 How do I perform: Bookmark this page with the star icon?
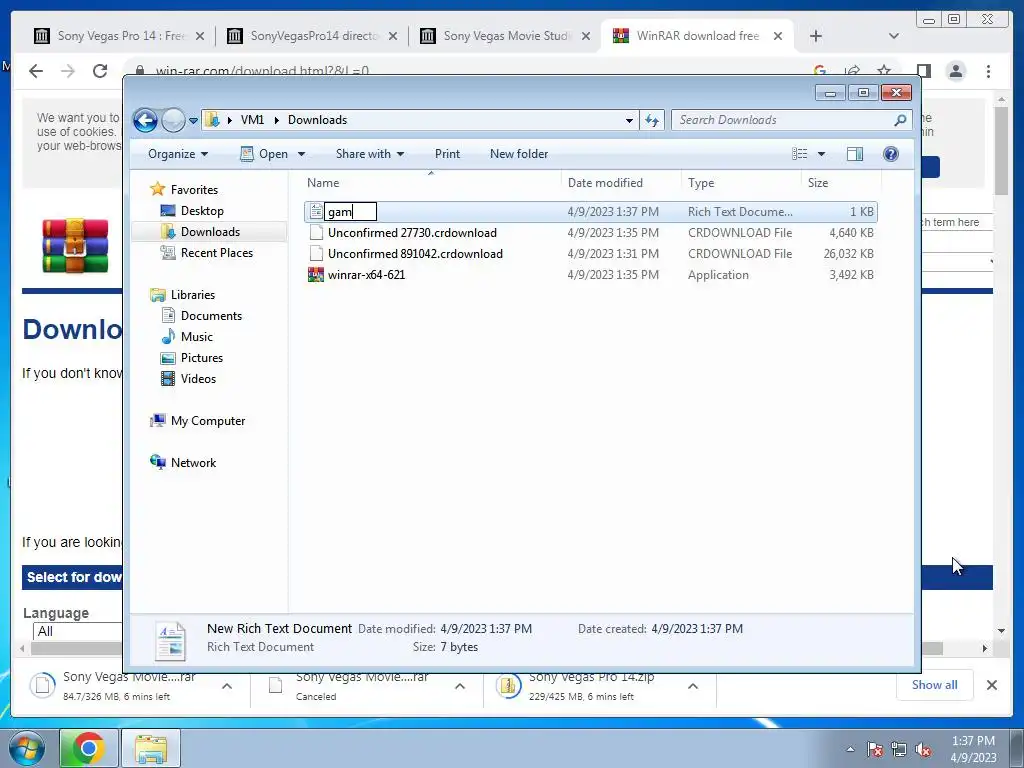[884, 70]
